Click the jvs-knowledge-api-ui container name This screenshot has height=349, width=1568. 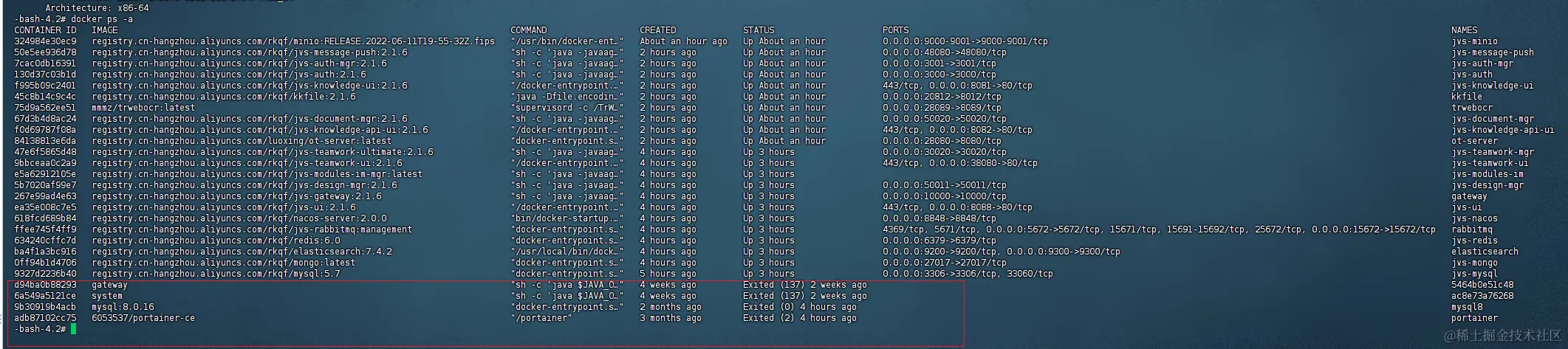pyautogui.click(x=1503, y=130)
